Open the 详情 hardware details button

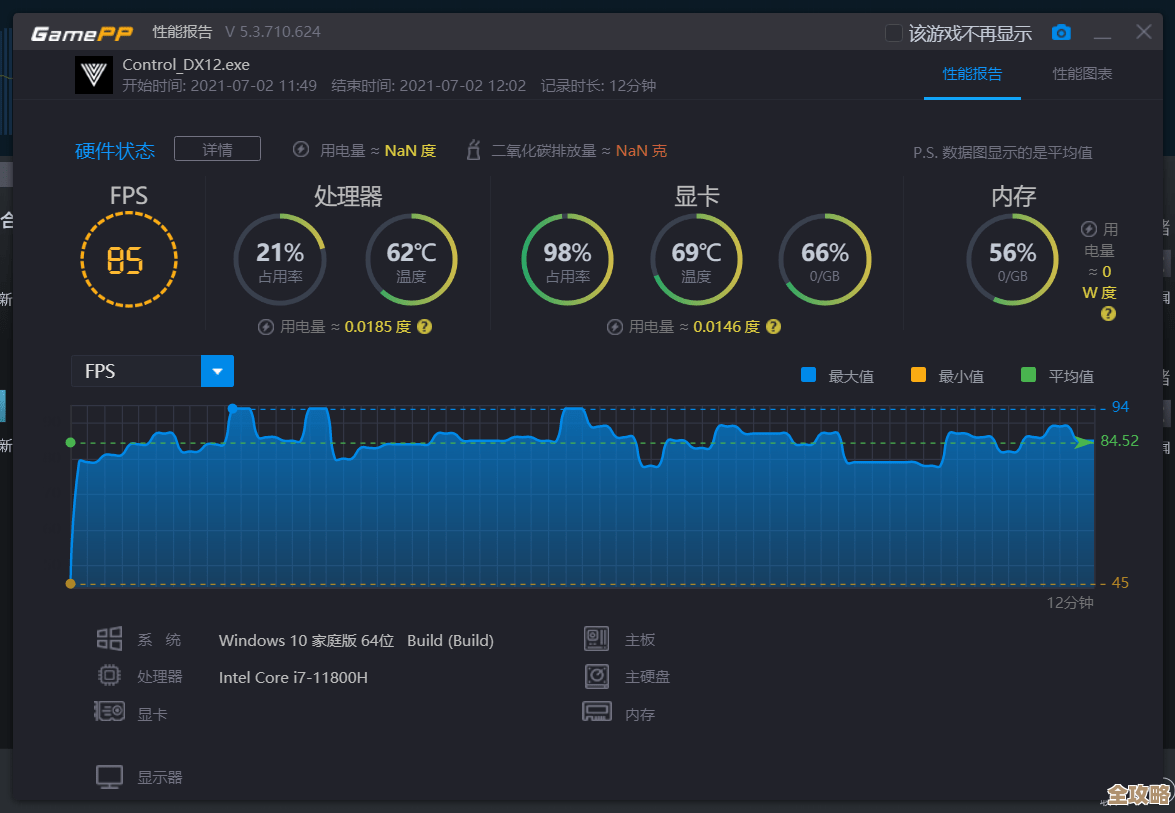[x=217, y=148]
